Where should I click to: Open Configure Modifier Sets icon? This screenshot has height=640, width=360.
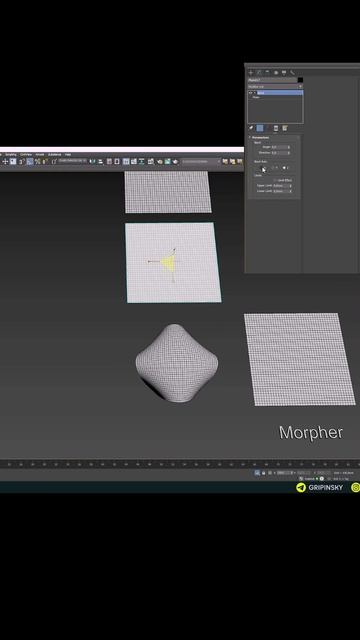(x=285, y=128)
